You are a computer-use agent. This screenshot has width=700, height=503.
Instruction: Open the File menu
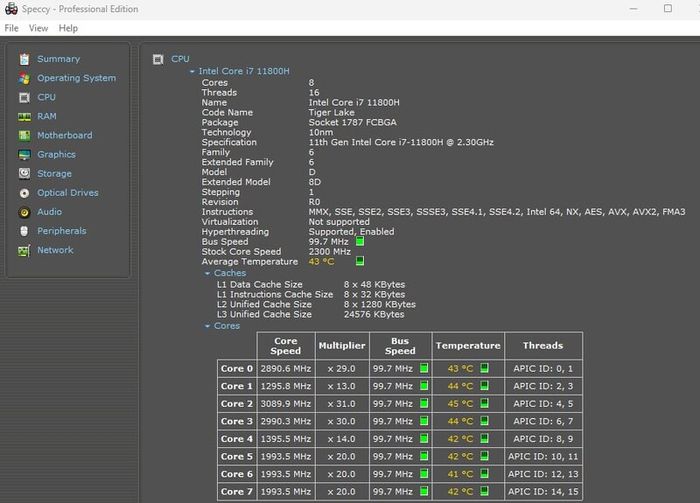click(11, 28)
